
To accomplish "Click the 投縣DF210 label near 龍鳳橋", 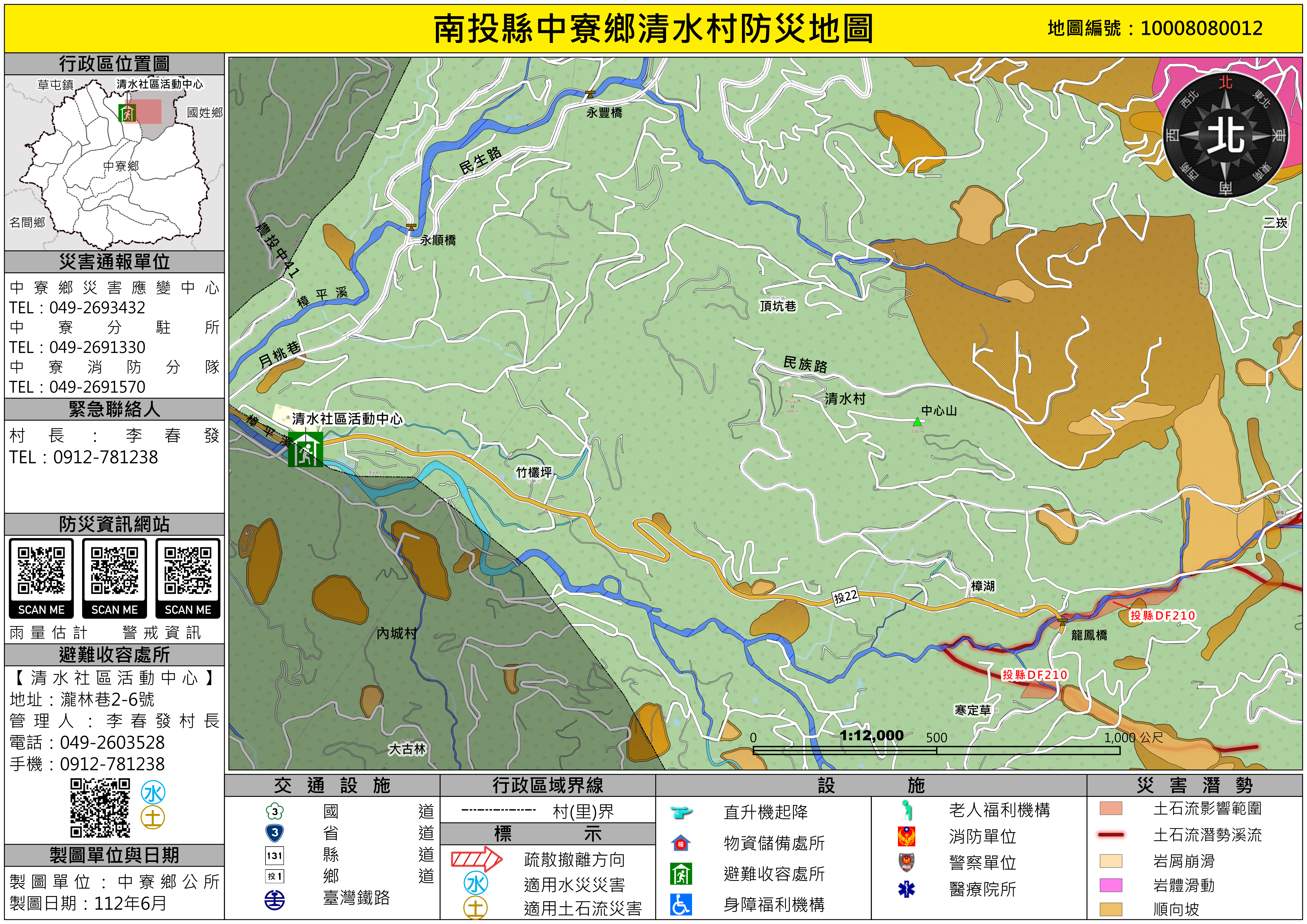I will [x=1163, y=616].
